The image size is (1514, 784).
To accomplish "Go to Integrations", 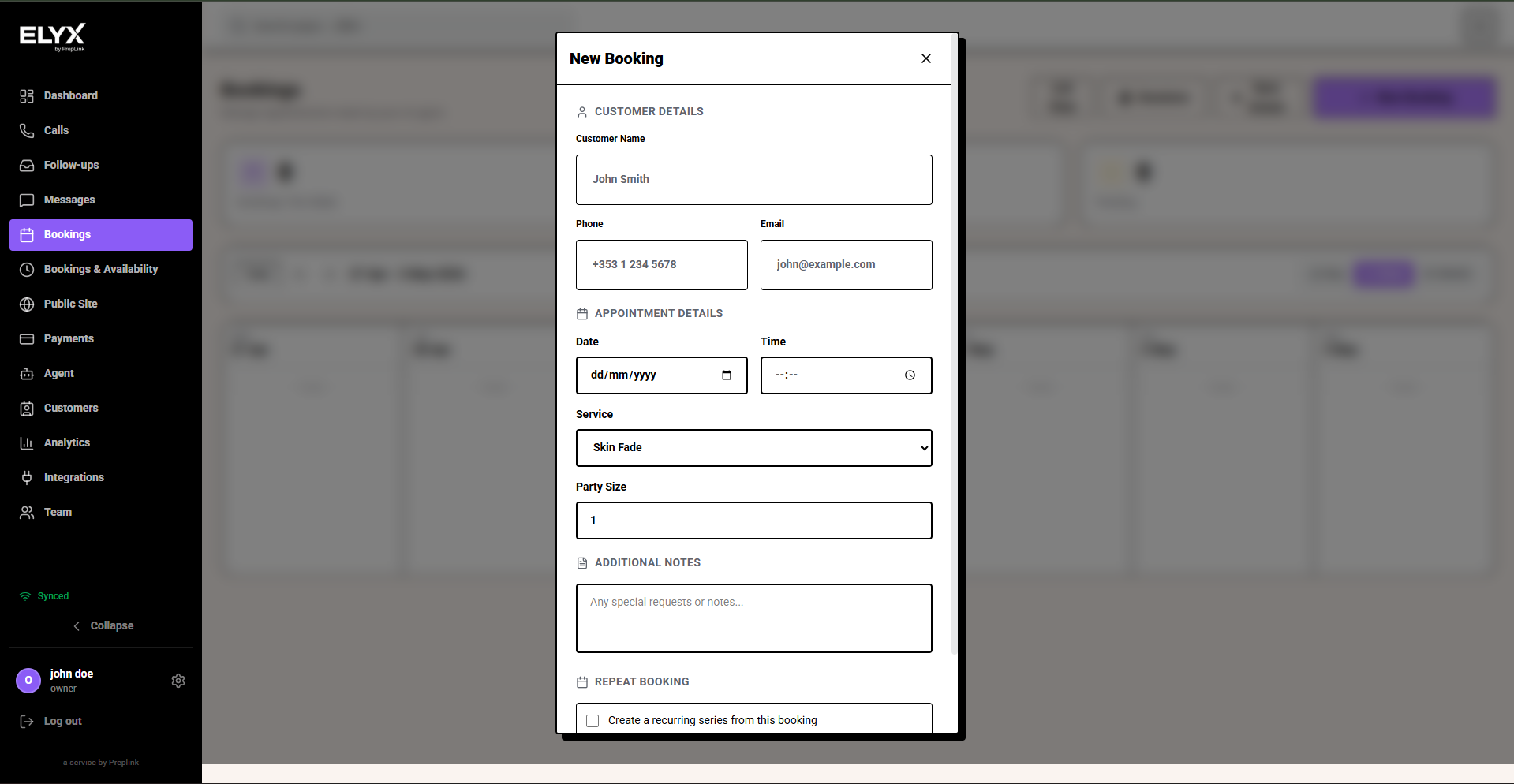I will tap(101, 477).
